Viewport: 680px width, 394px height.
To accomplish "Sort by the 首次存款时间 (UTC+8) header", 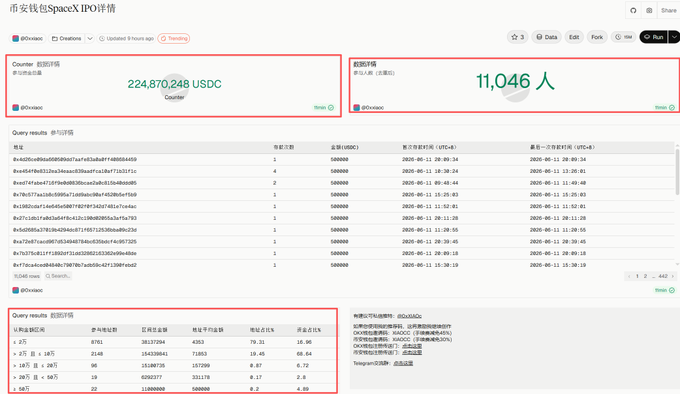I will 429,147.
